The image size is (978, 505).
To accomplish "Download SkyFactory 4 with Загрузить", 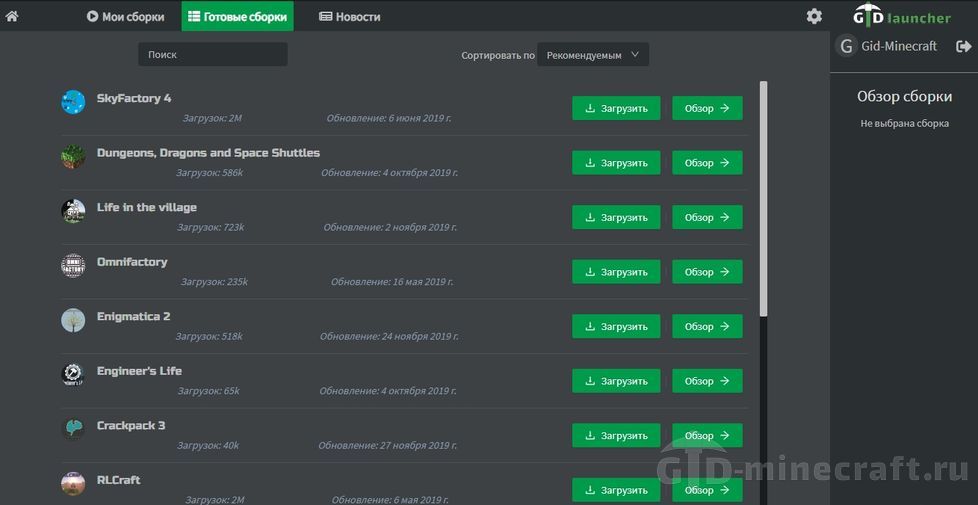I will (616, 108).
